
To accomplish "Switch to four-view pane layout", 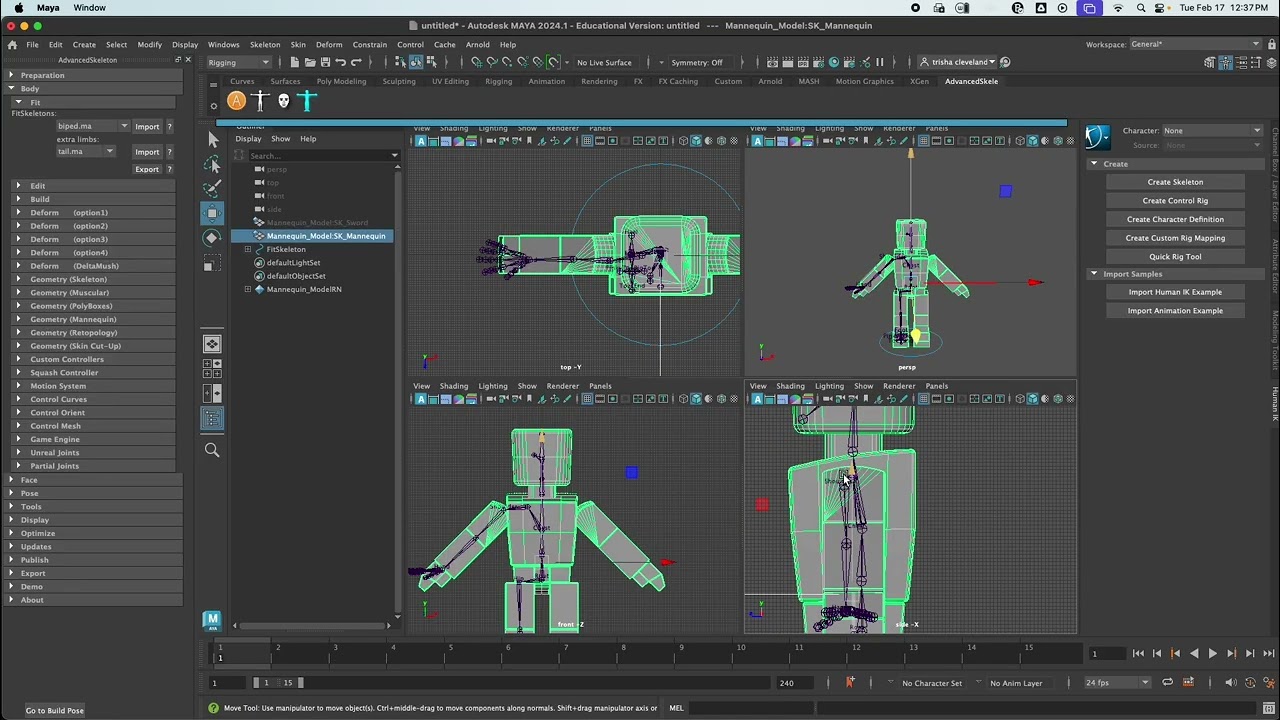I will coord(212,368).
